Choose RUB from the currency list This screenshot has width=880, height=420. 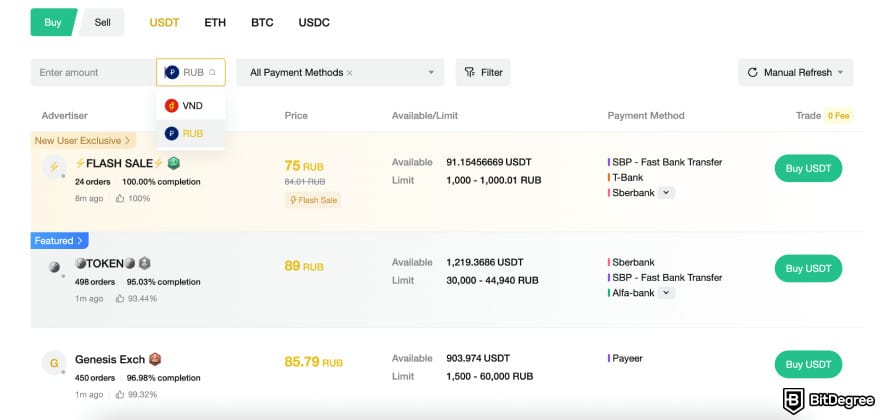coord(191,134)
